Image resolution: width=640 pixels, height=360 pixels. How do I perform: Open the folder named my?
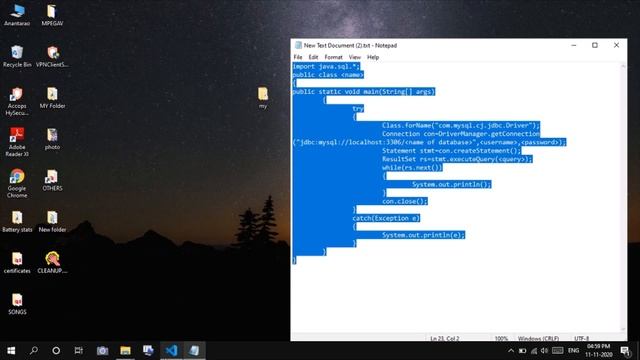tap(262, 97)
